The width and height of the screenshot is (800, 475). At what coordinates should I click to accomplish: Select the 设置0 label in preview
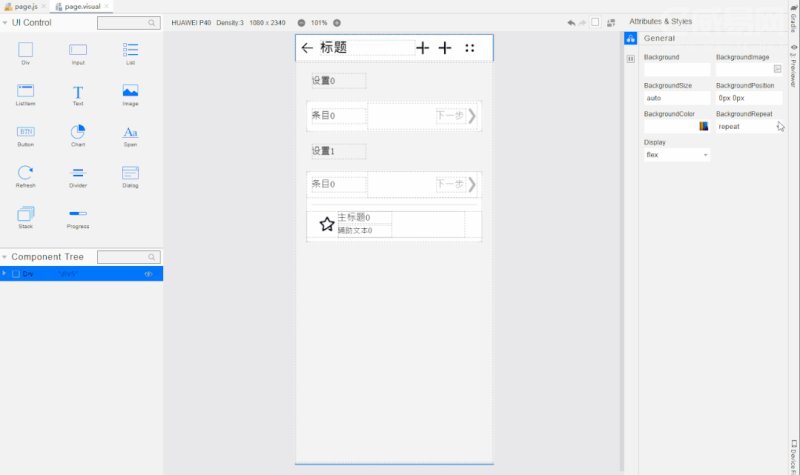[x=323, y=81]
